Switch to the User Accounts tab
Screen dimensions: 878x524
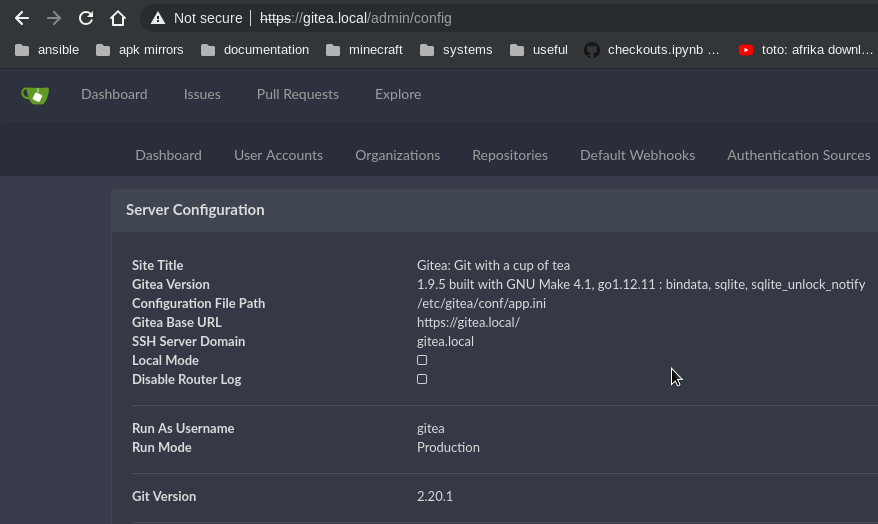click(x=278, y=155)
